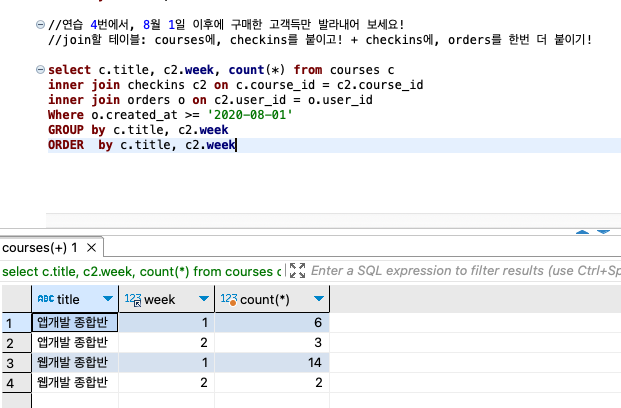
Task: Select row number 3 header
Action: (x=16, y=362)
